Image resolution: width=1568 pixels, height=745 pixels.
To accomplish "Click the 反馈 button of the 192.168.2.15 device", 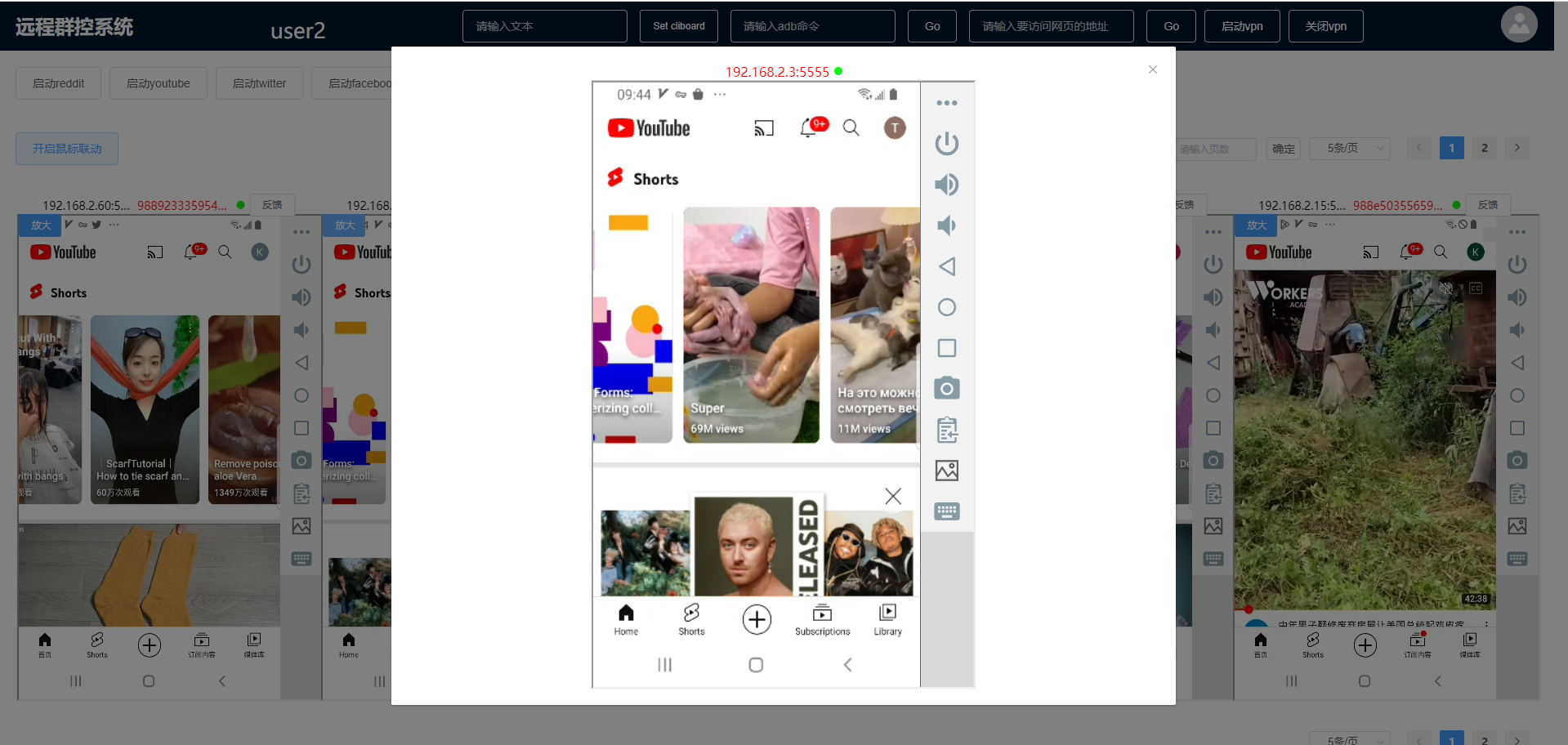I will (1488, 205).
